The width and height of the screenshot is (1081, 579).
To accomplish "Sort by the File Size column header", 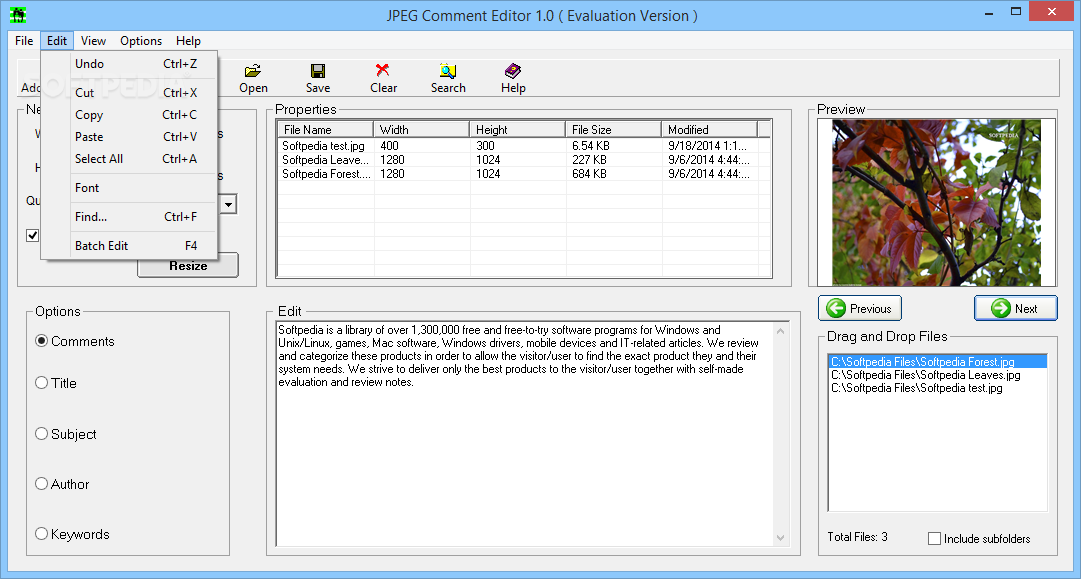I will click(614, 129).
